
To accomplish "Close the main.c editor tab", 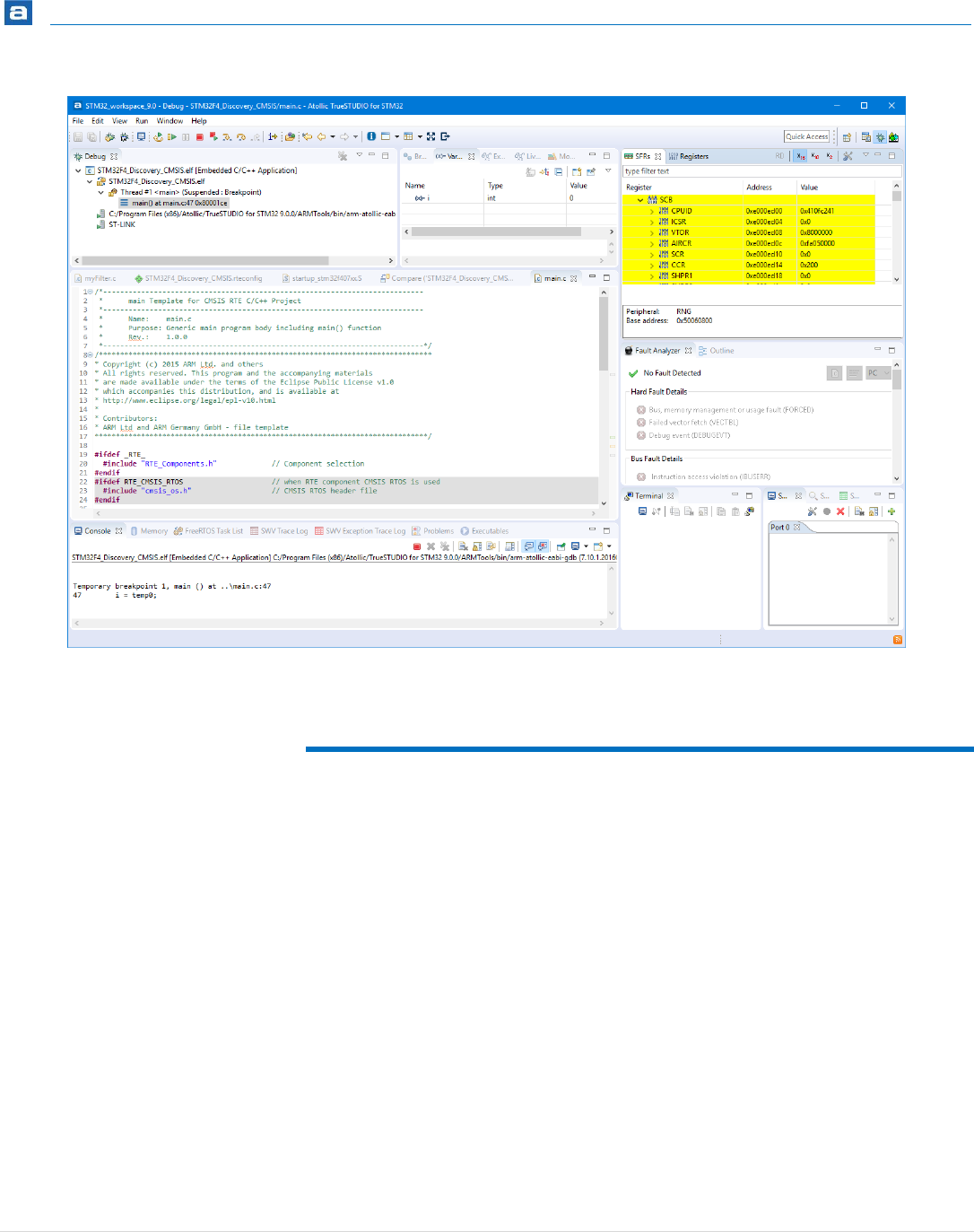I will 574,278.
